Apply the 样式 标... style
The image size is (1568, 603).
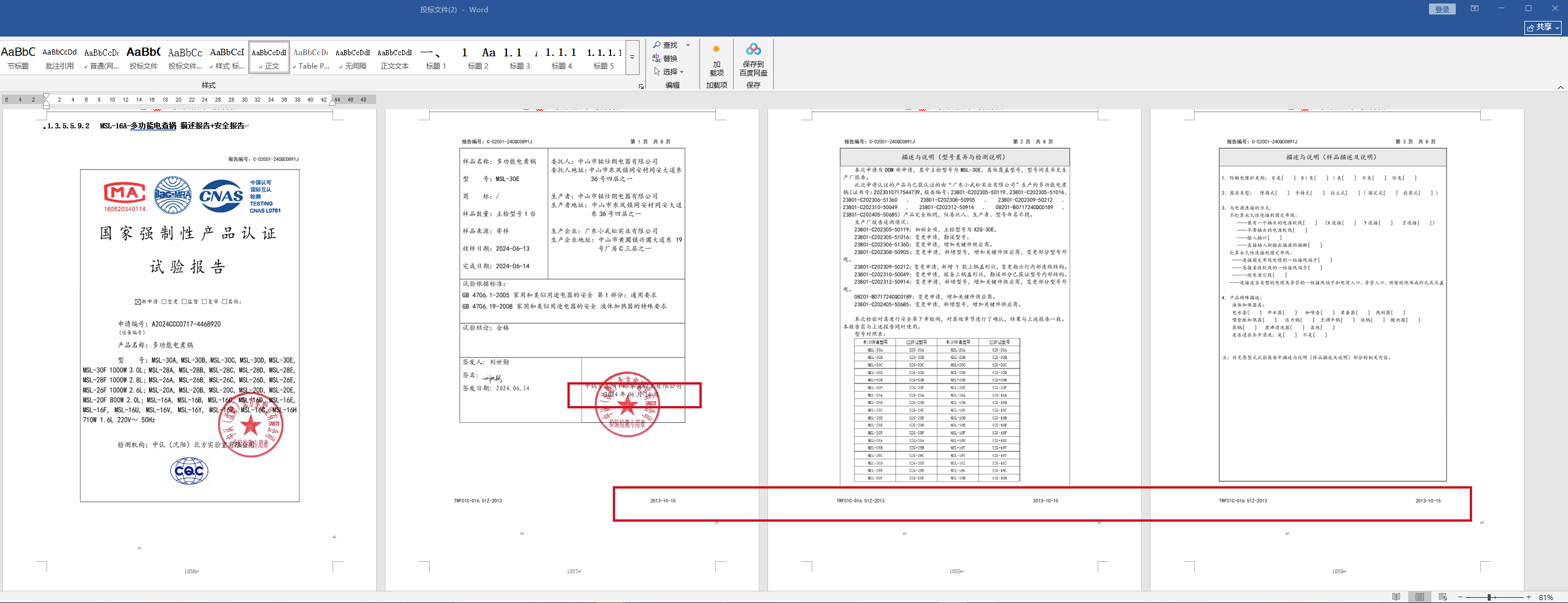[x=227, y=58]
